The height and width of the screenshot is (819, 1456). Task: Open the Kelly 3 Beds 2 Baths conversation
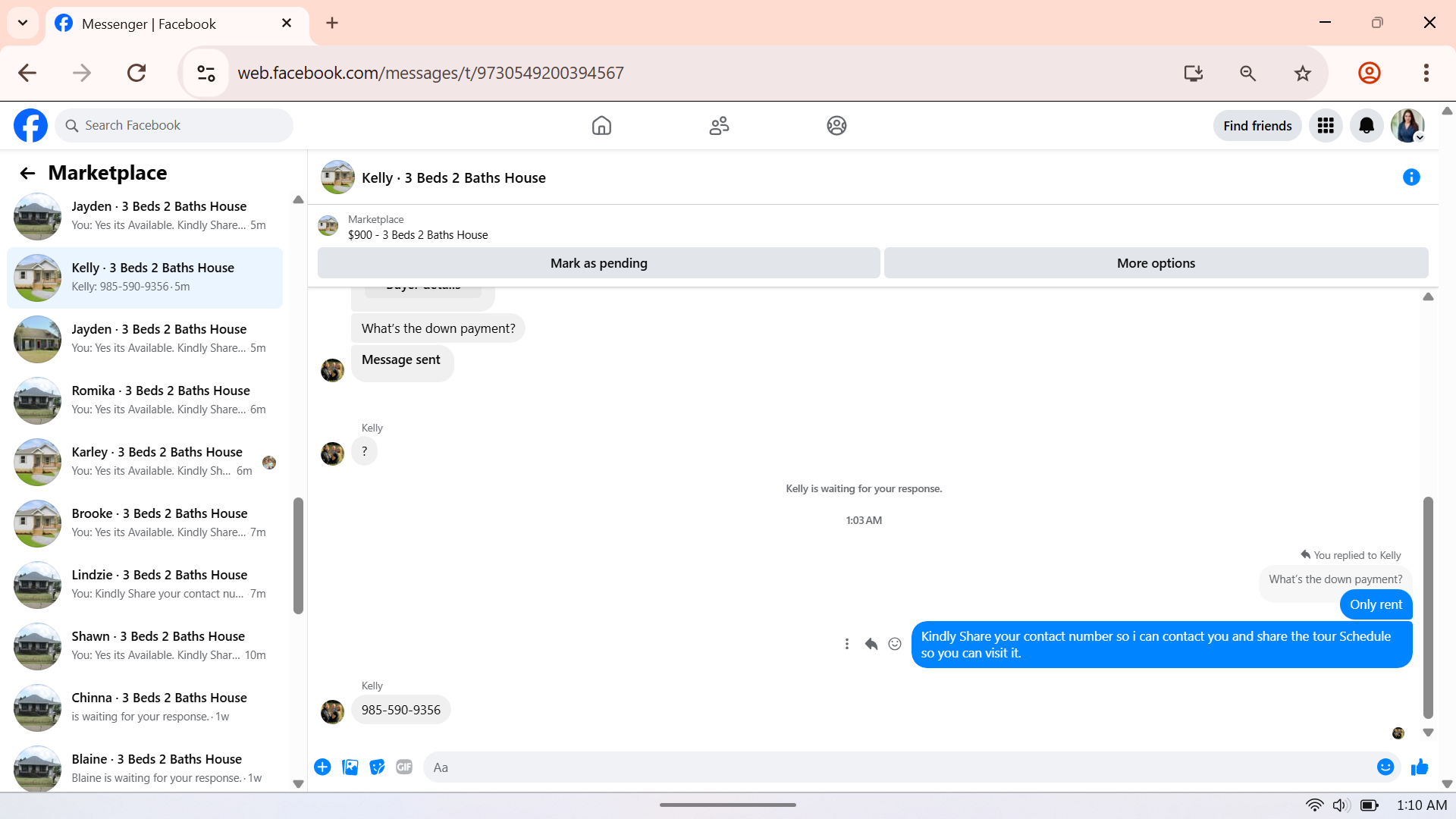[145, 278]
